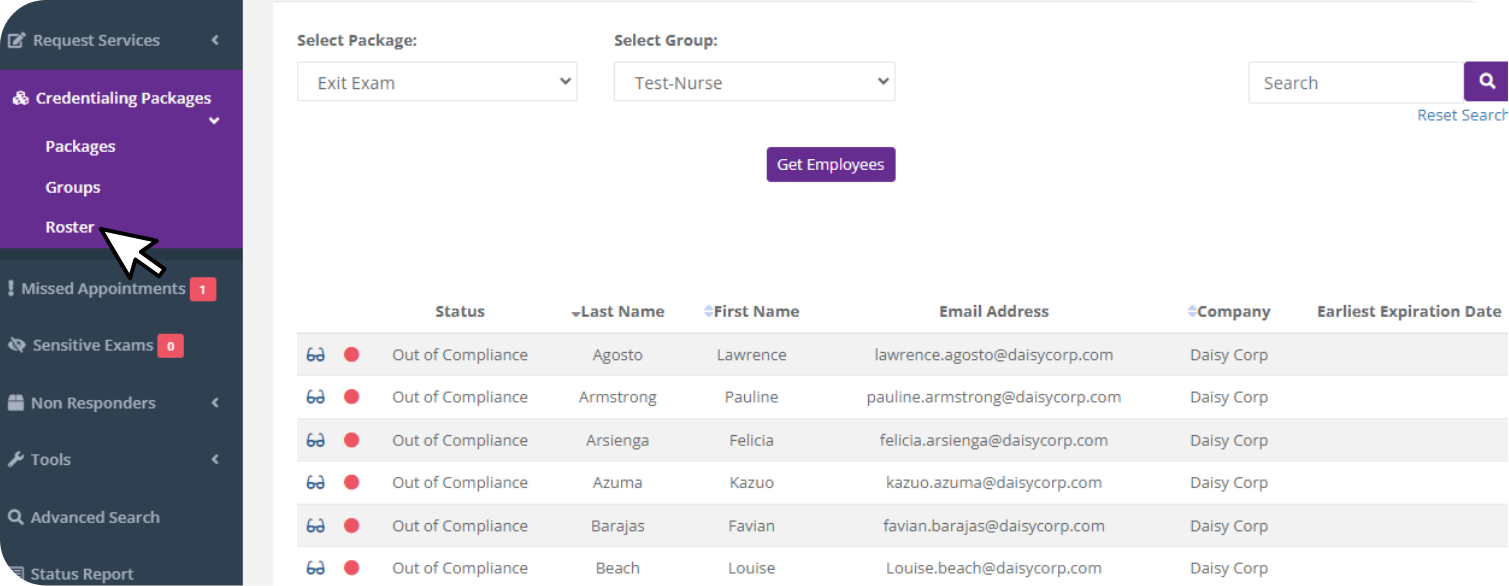View Arsienga's record via glasses icon
The height and width of the screenshot is (586, 1509).
click(316, 440)
